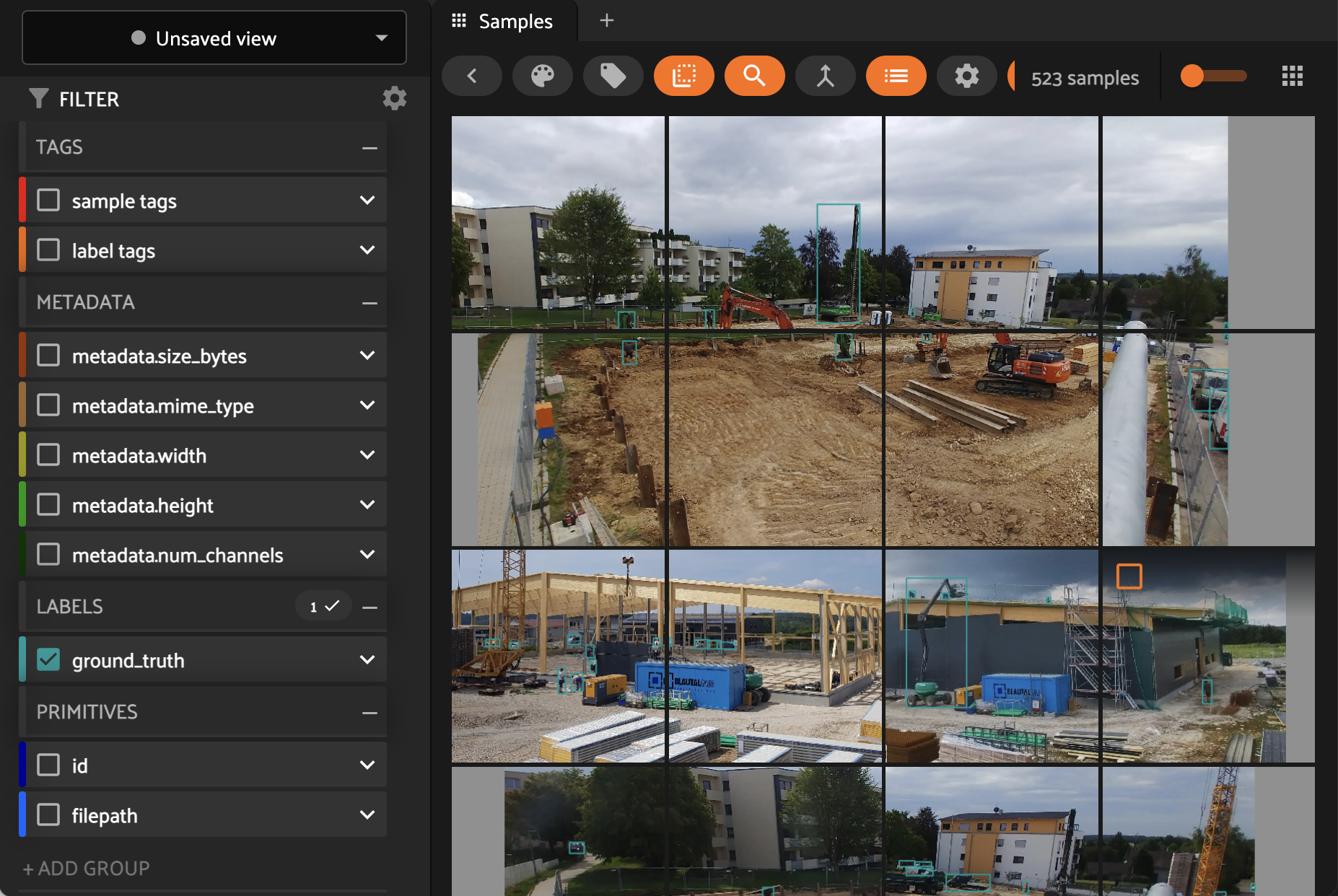Enable the sample tags checkbox
Image resolution: width=1338 pixels, height=896 pixels.
pyautogui.click(x=48, y=201)
